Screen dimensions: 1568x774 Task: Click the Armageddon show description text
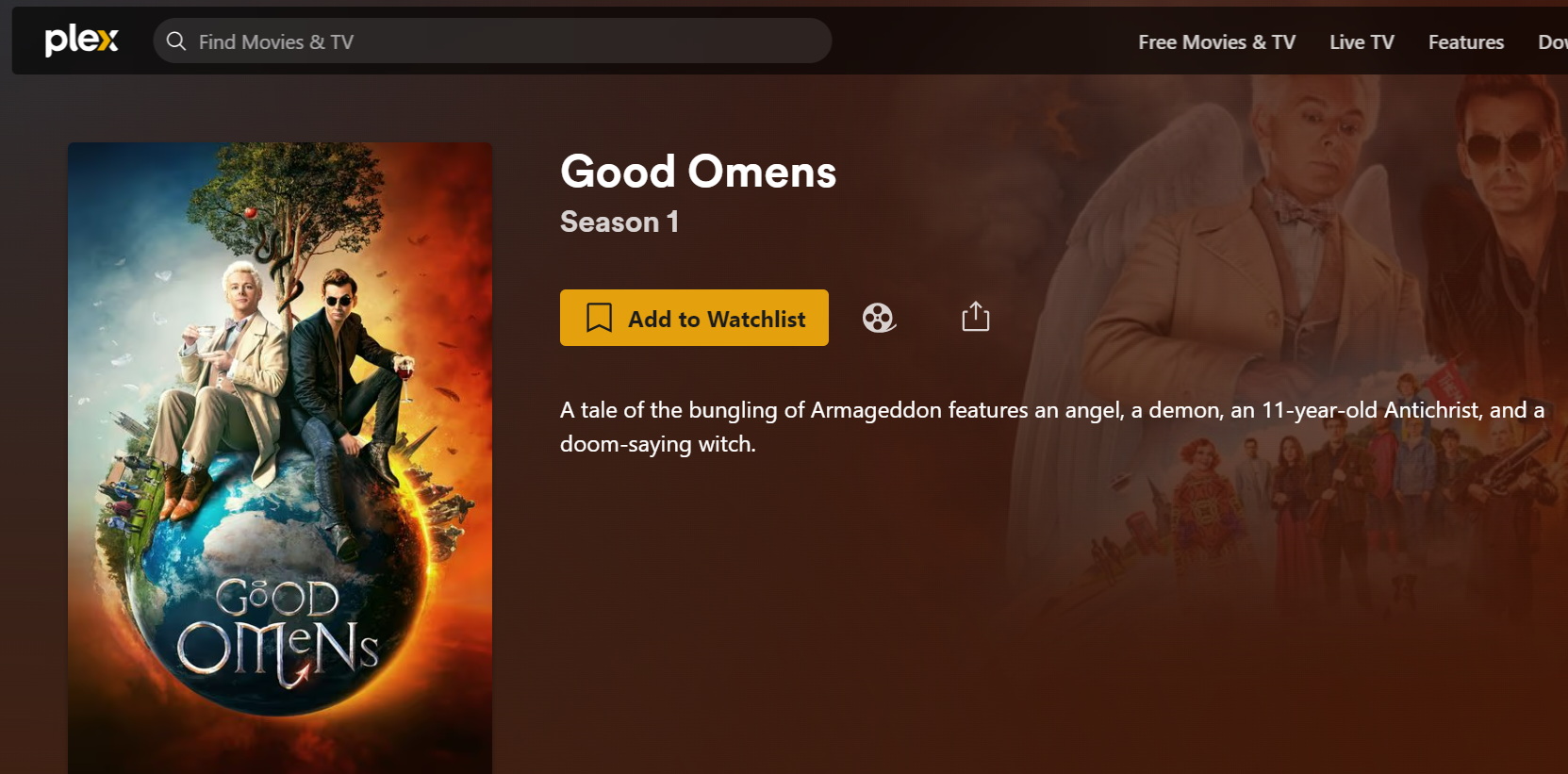click(1051, 427)
